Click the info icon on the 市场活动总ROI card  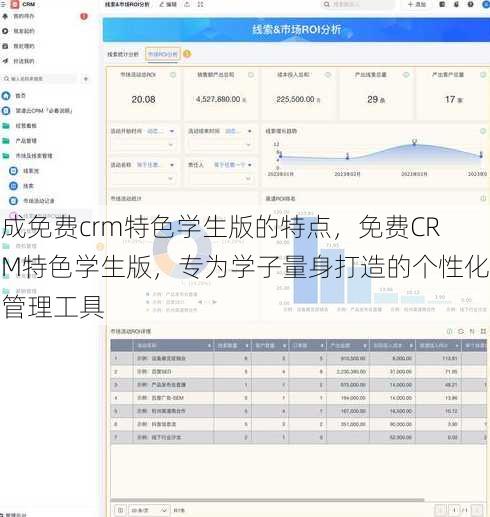click(173, 75)
